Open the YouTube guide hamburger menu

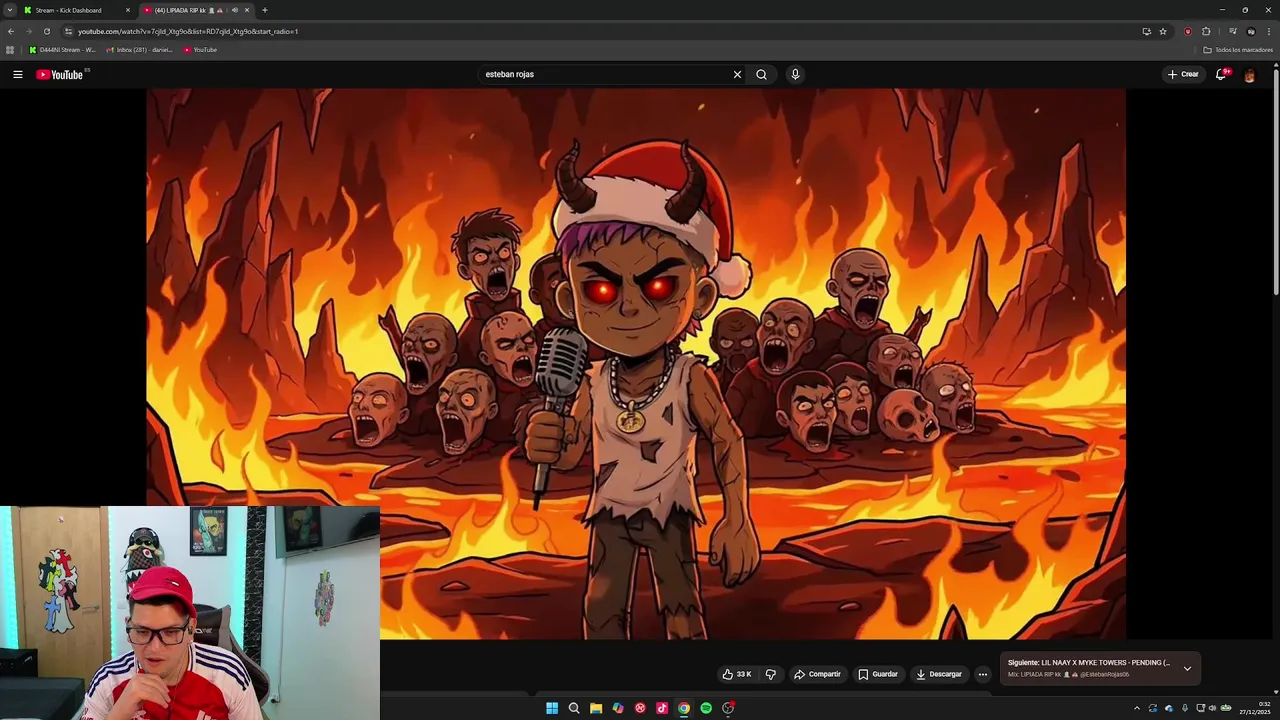17,74
